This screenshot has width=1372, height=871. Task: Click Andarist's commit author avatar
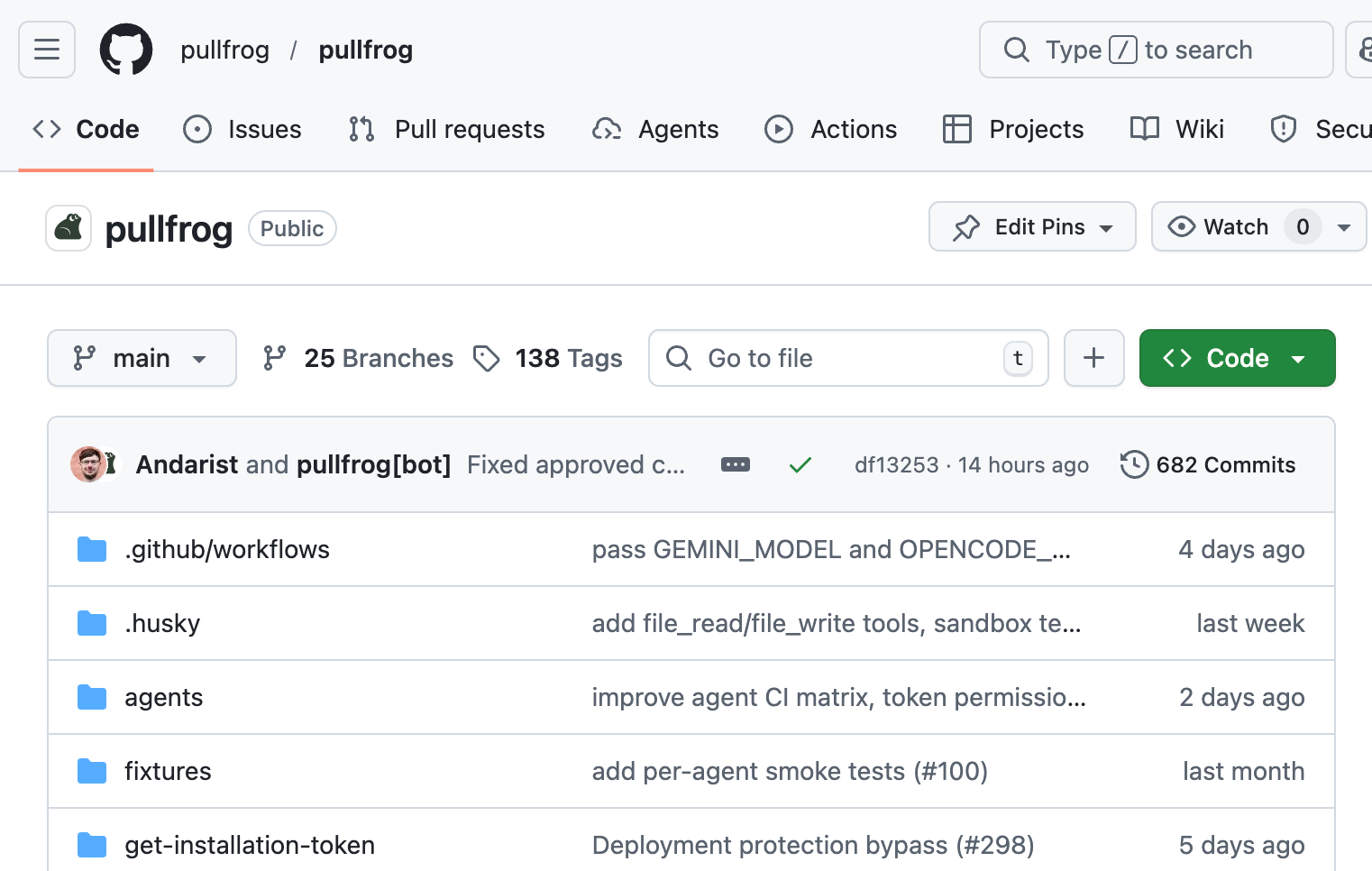(x=88, y=464)
